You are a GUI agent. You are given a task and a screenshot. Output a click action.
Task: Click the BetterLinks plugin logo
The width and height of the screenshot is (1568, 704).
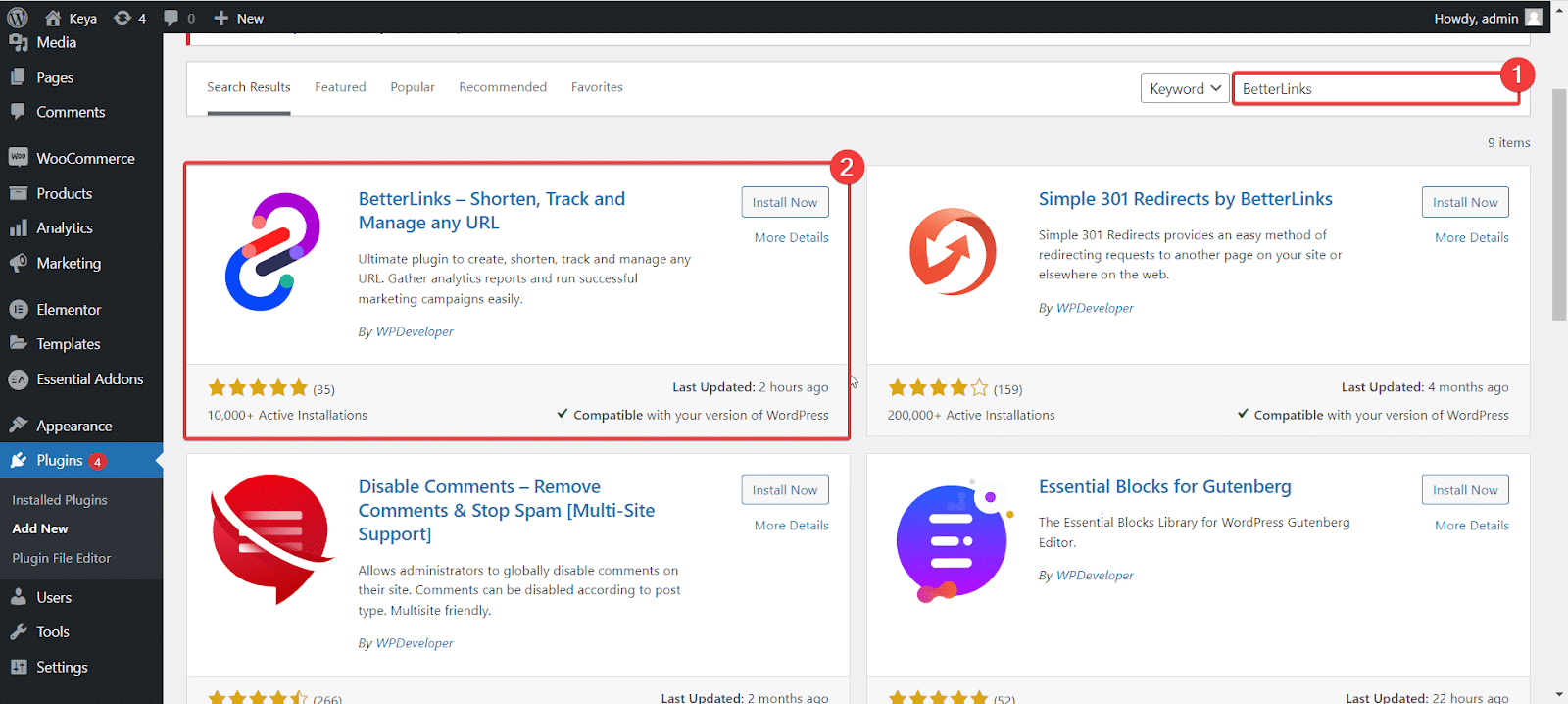272,252
